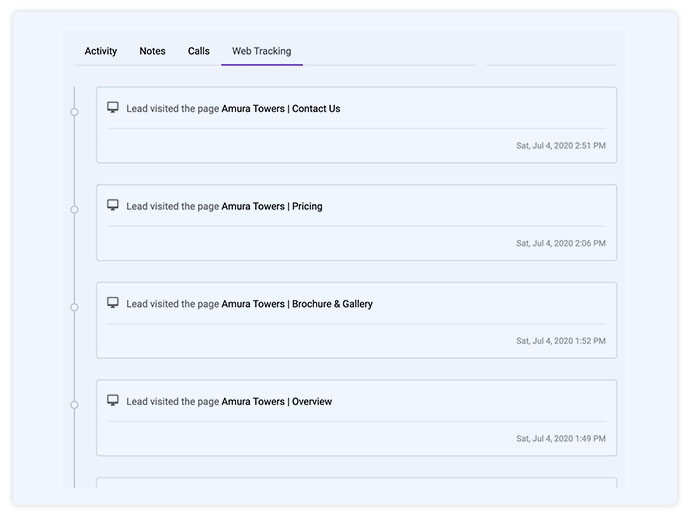This screenshot has height=517, width=689.
Task: Click the 1:52 PM timestamp
Action: tap(560, 341)
